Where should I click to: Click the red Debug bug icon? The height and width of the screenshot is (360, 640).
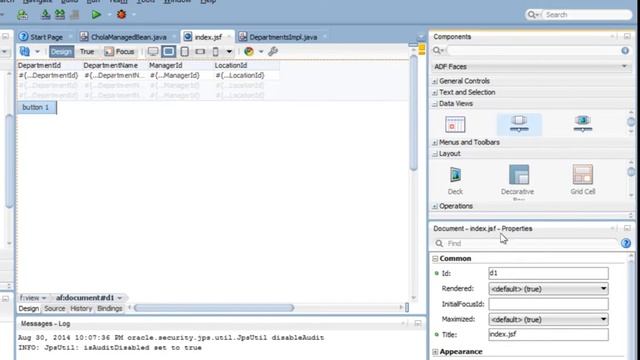pos(121,15)
